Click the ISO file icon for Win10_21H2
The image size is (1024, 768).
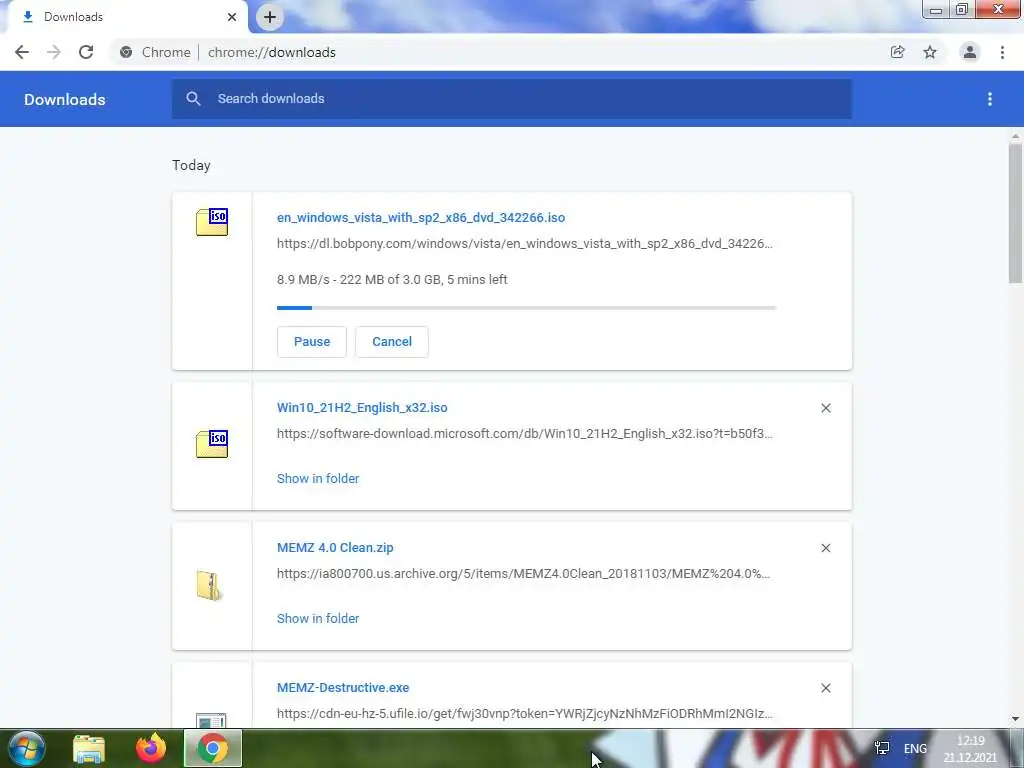coord(212,444)
